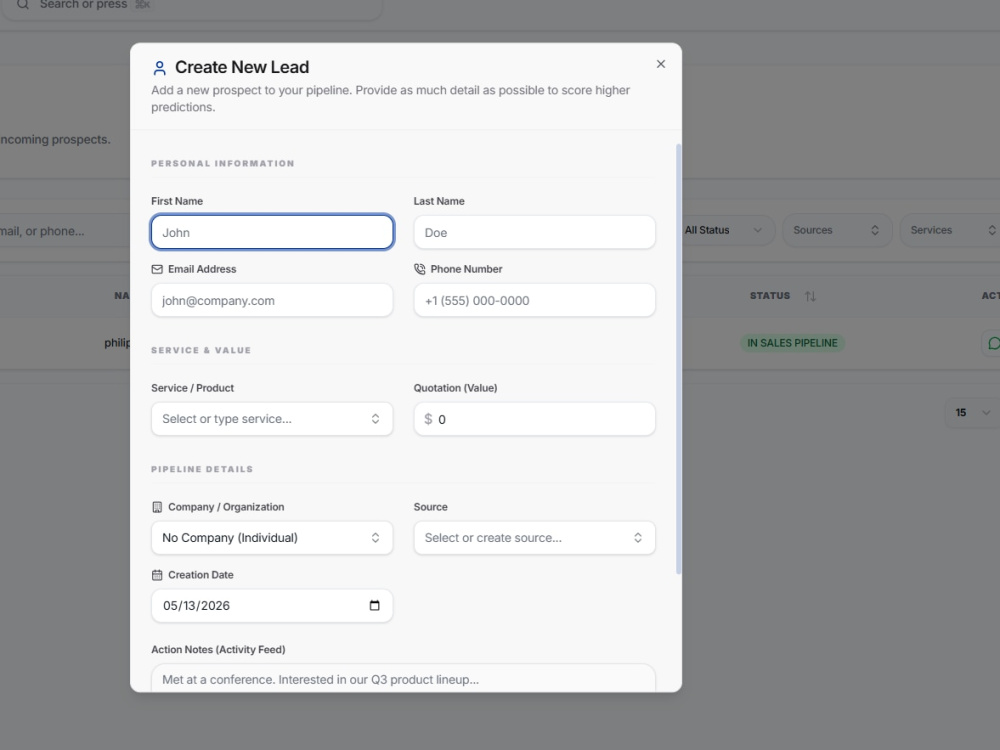Select the Quotation value field
This screenshot has width=1000, height=750.
pos(534,419)
